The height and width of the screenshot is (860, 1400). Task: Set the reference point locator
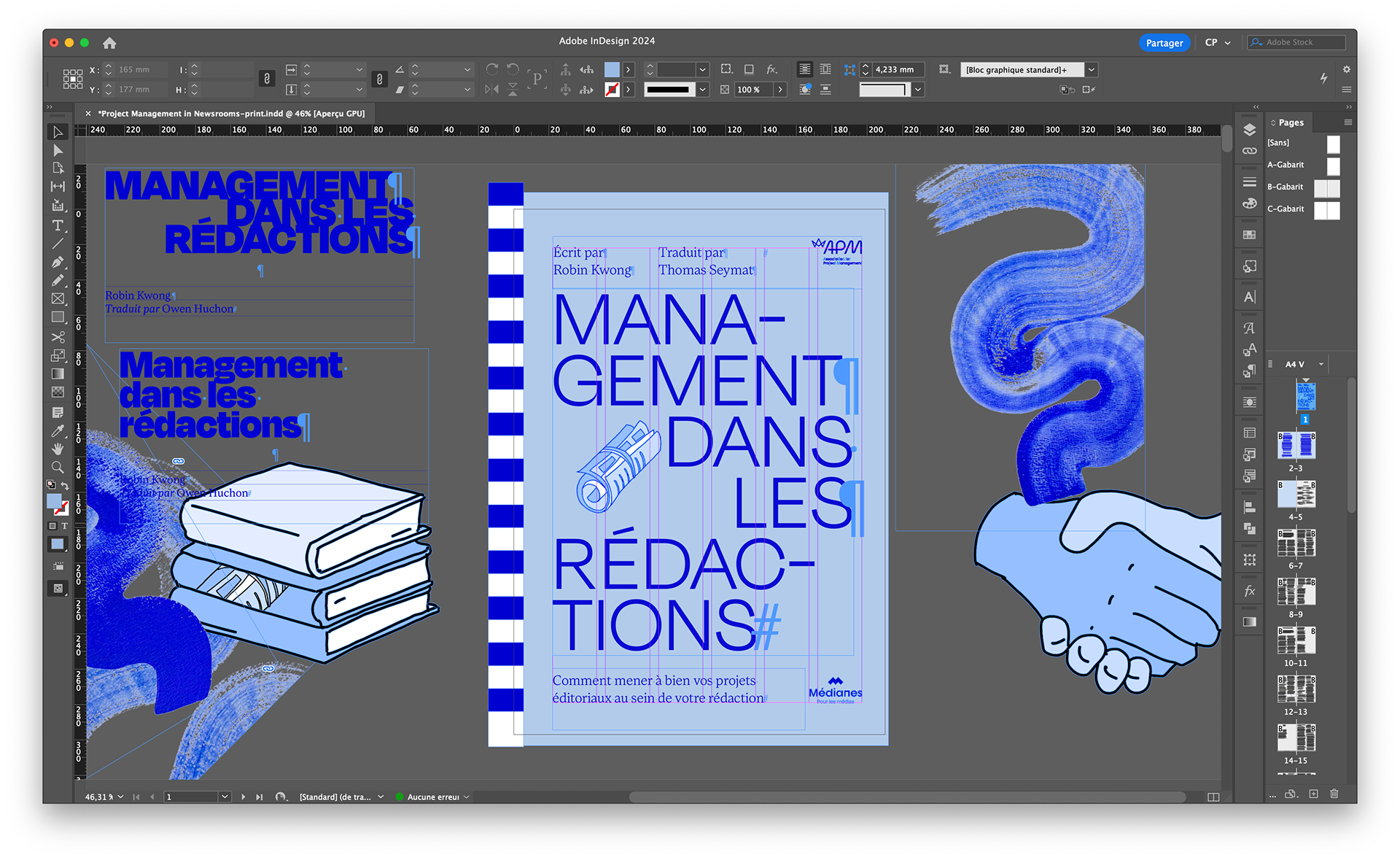[x=72, y=79]
